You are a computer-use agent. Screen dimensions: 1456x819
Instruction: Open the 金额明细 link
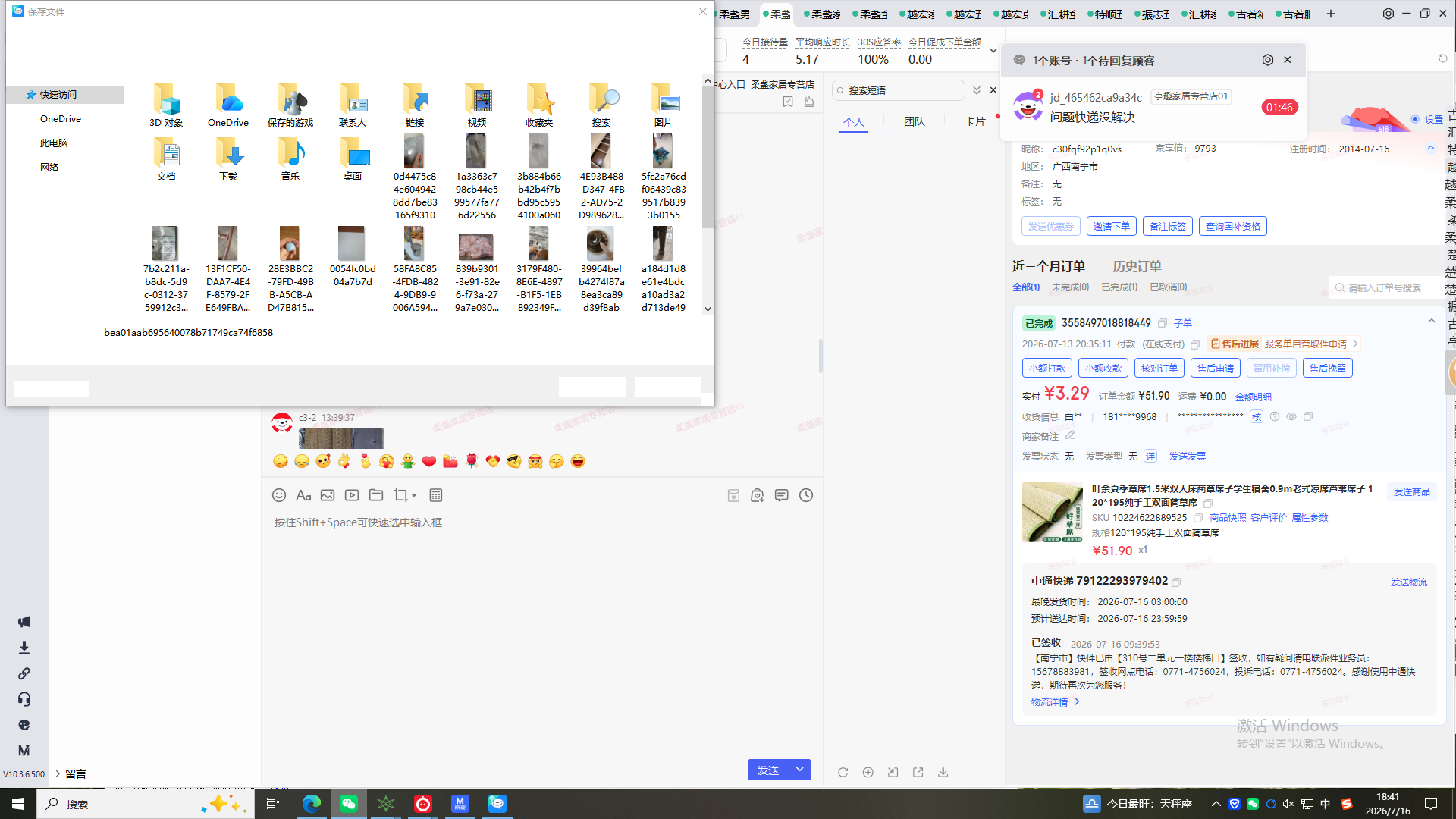pos(1254,397)
